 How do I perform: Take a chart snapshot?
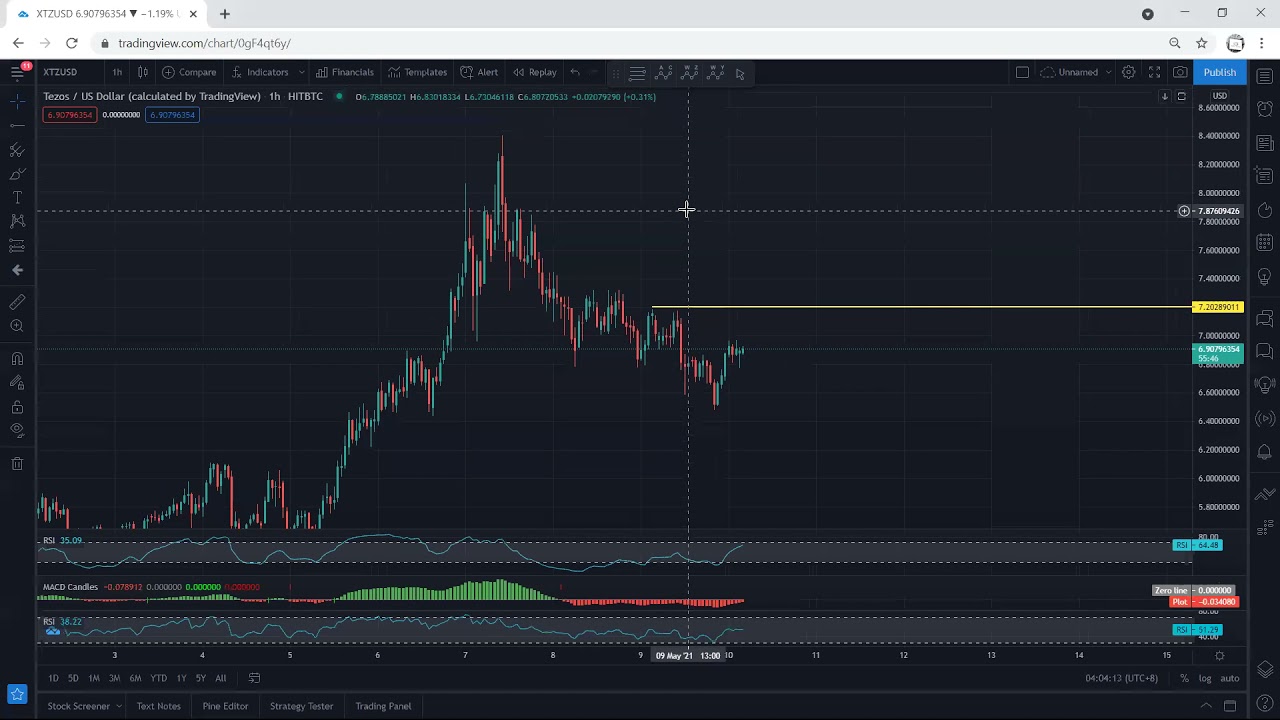point(1181,72)
